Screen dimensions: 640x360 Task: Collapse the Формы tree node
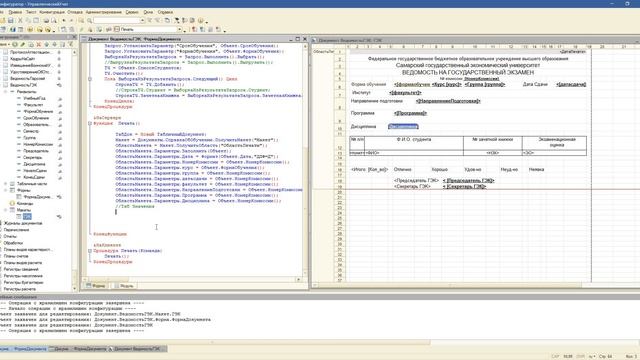[x=6, y=190]
